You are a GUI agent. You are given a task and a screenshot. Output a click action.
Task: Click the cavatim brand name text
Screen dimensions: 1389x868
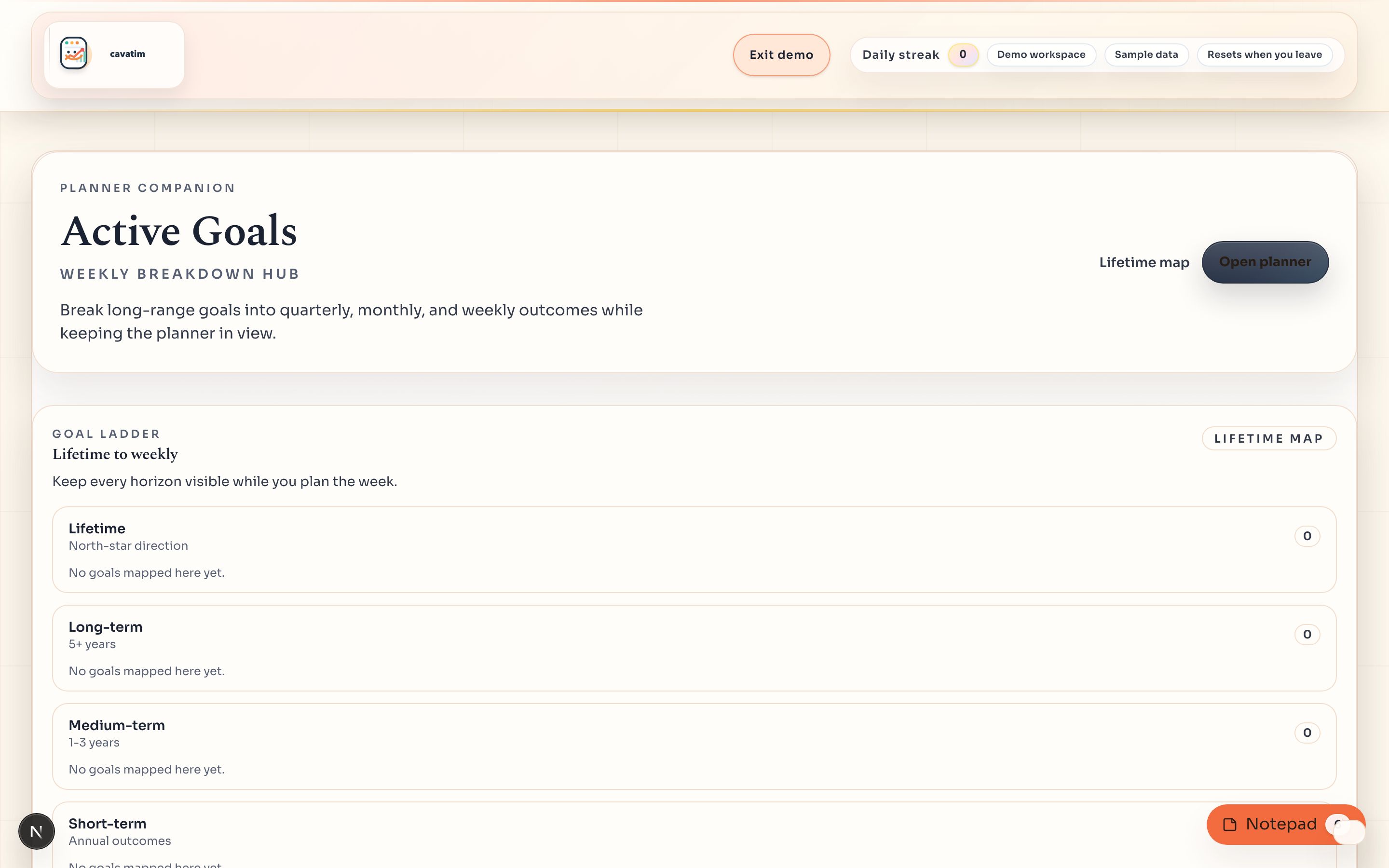click(x=127, y=54)
